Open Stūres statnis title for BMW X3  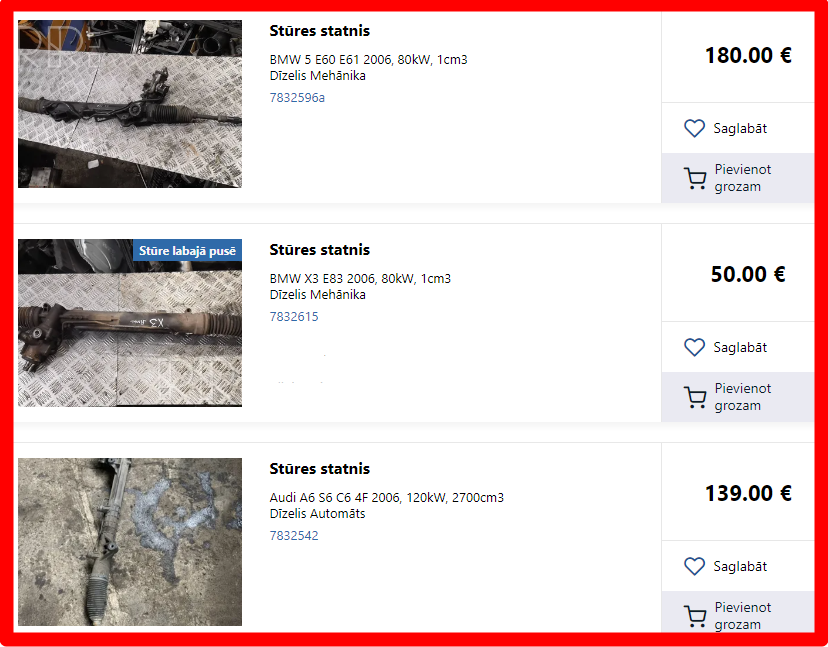319,250
